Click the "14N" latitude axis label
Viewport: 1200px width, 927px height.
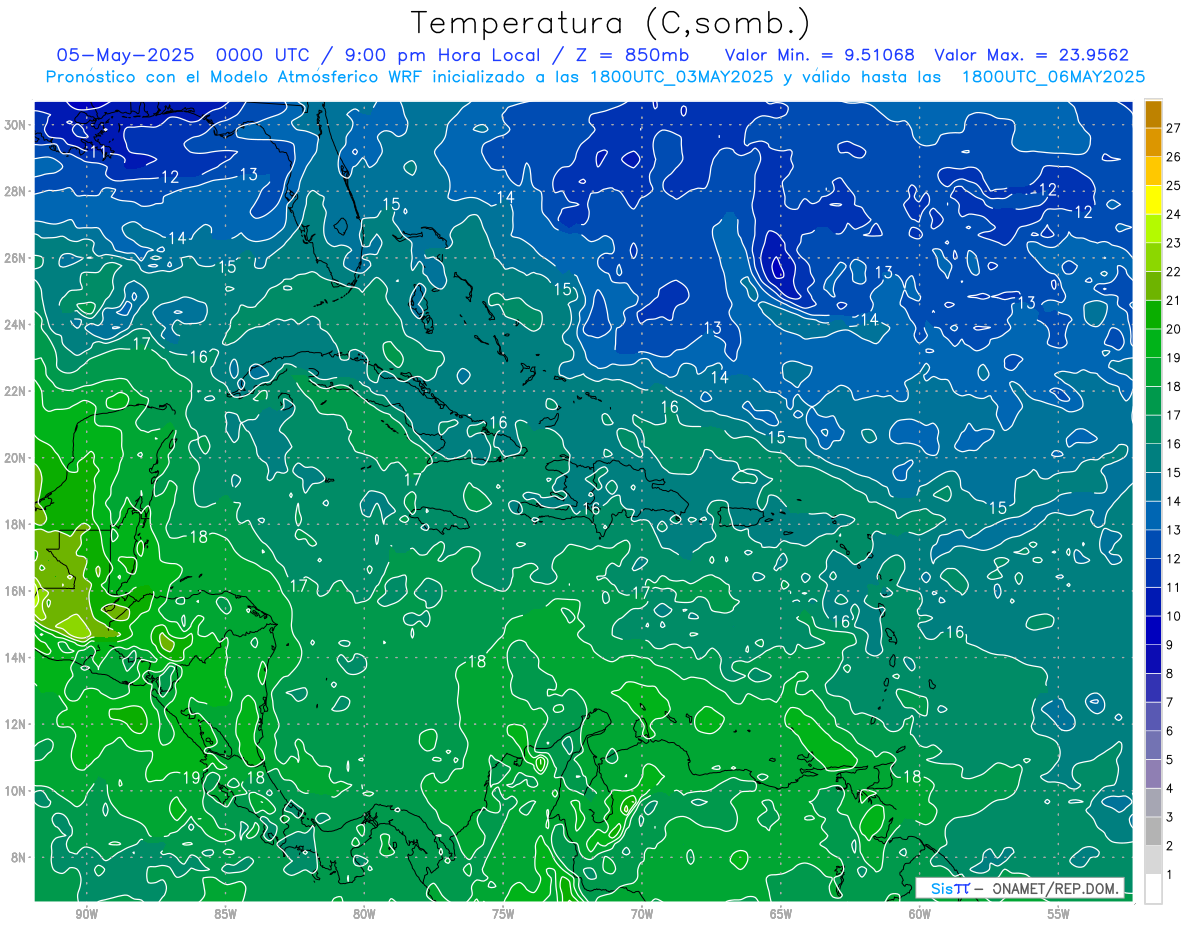13,658
